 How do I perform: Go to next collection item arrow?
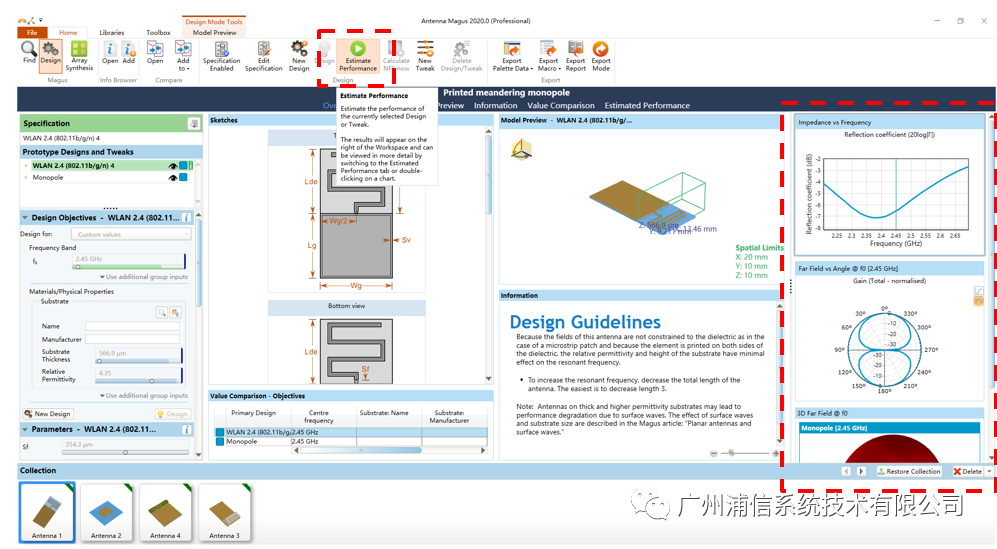[861, 471]
